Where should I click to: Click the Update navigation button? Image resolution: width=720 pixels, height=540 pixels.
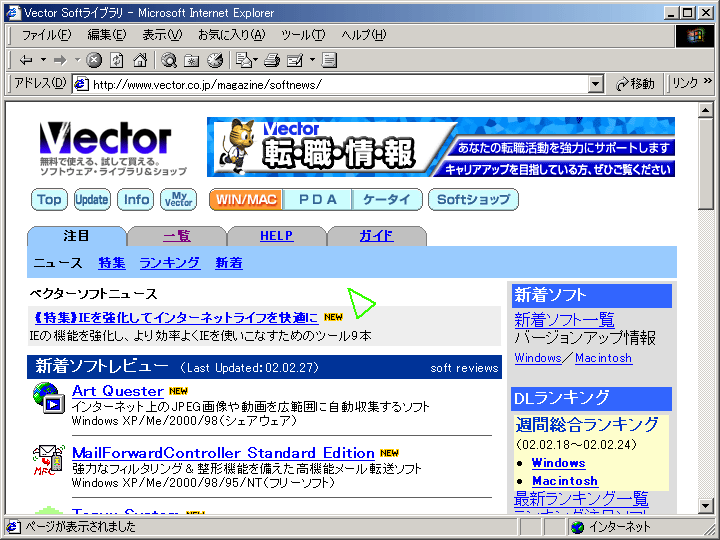coord(92,200)
